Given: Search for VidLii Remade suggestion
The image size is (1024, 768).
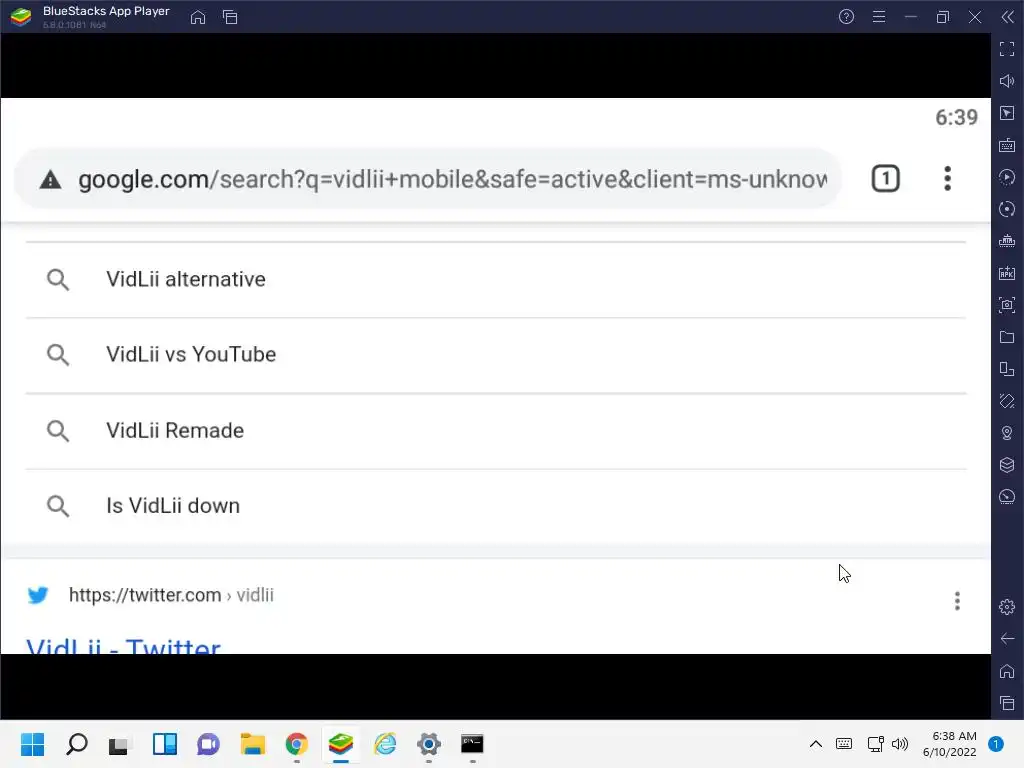Looking at the screenshot, I should [496, 430].
